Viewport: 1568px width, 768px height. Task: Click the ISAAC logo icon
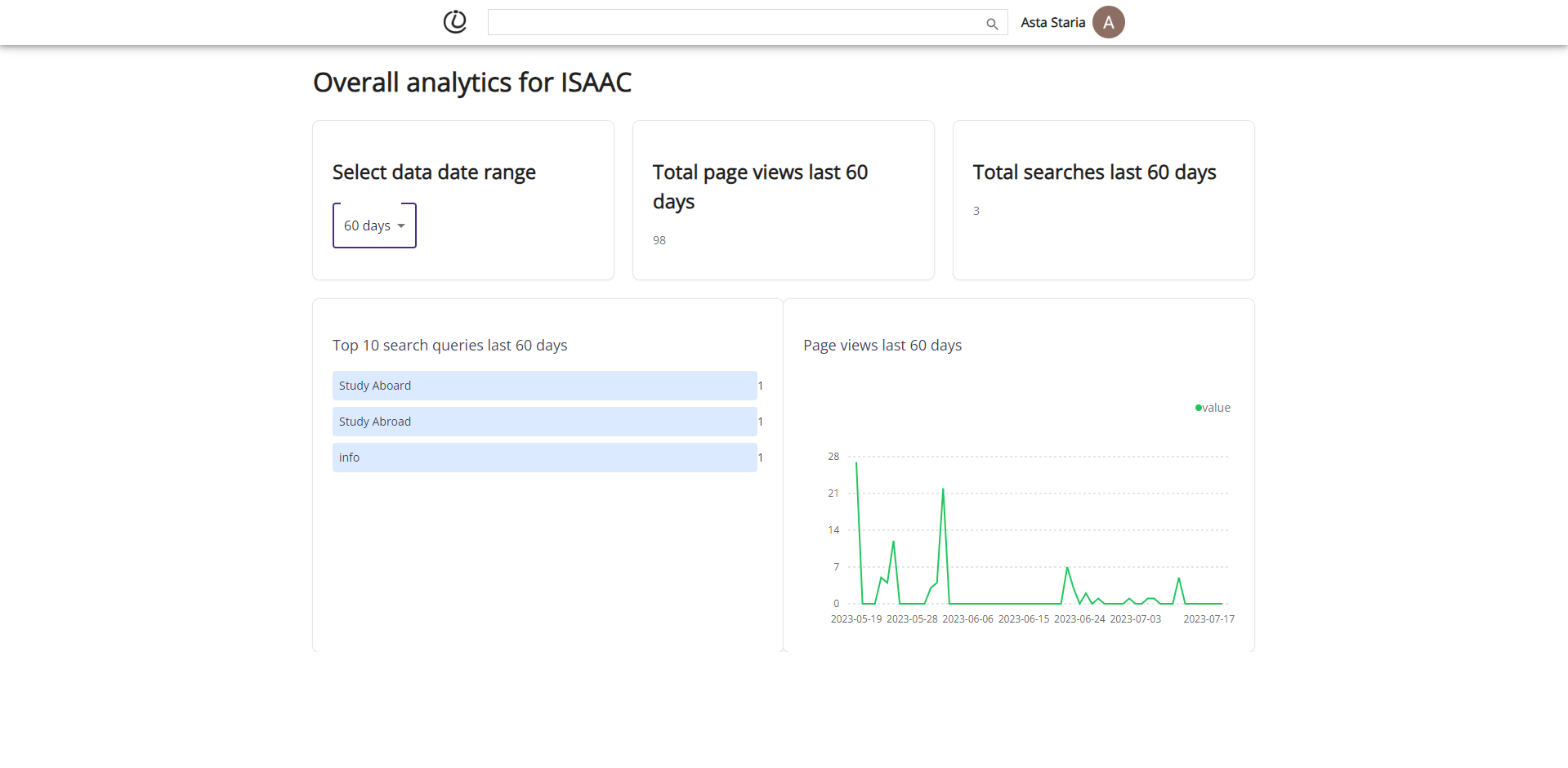click(455, 22)
